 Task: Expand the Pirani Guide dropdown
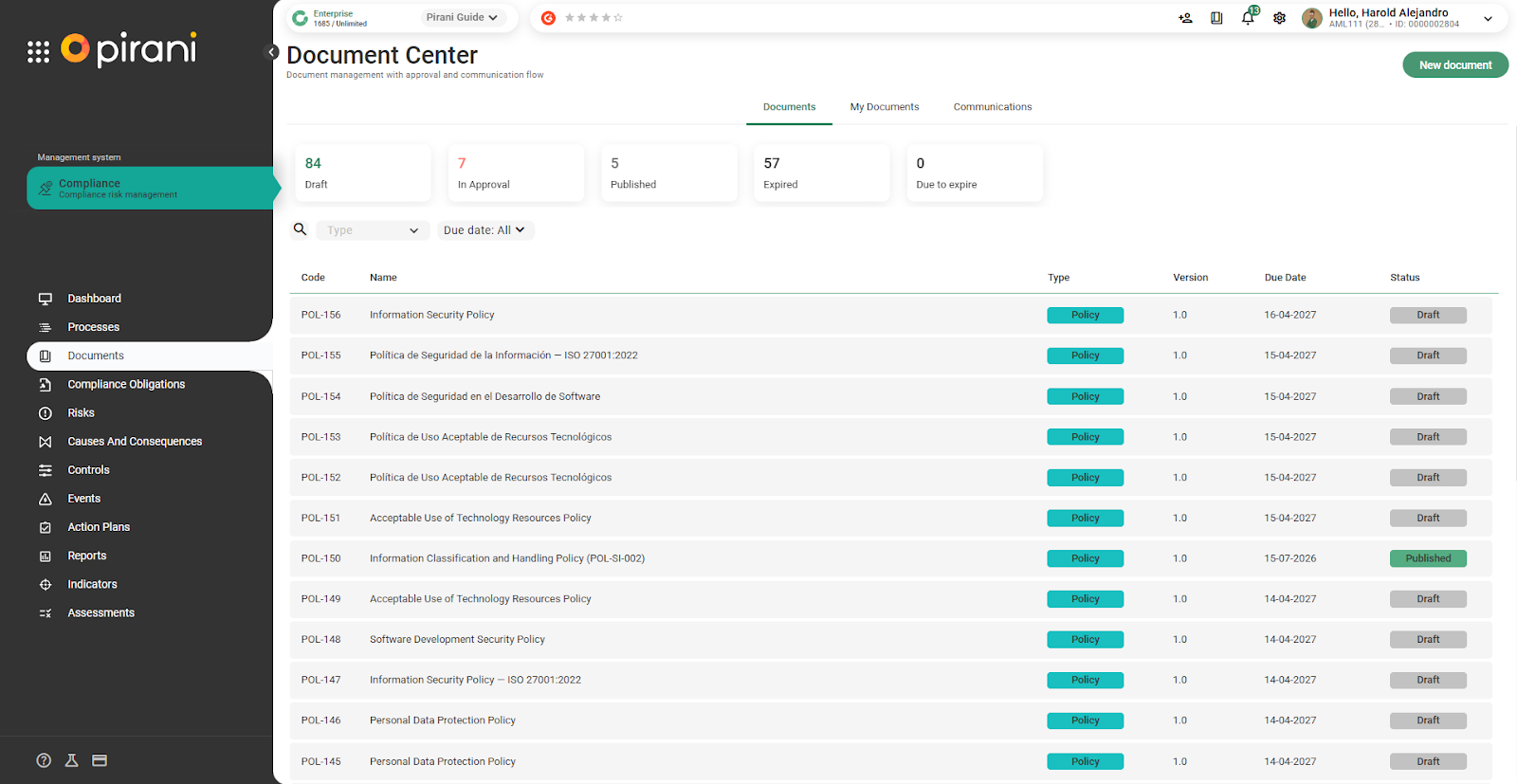462,17
